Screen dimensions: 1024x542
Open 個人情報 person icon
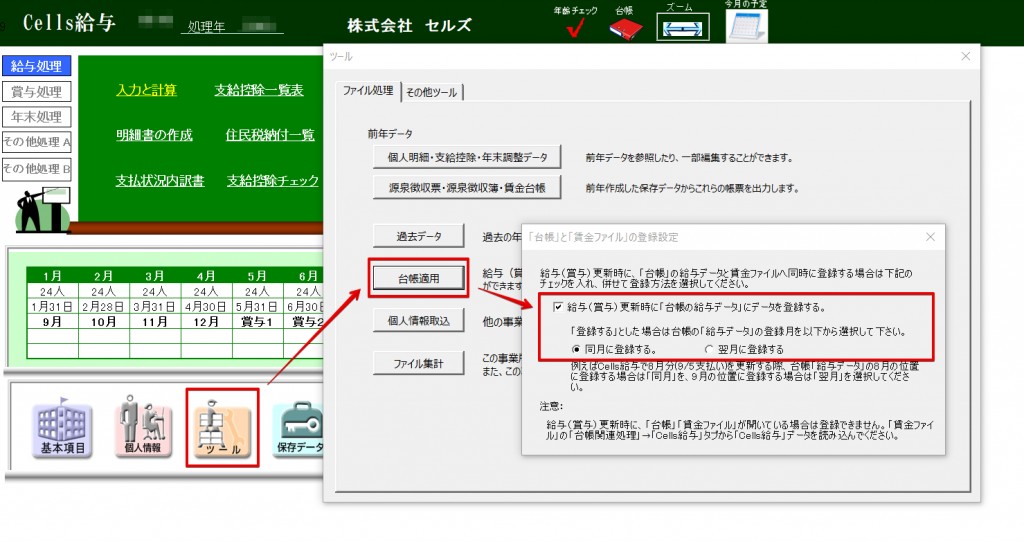pyautogui.click(x=142, y=428)
